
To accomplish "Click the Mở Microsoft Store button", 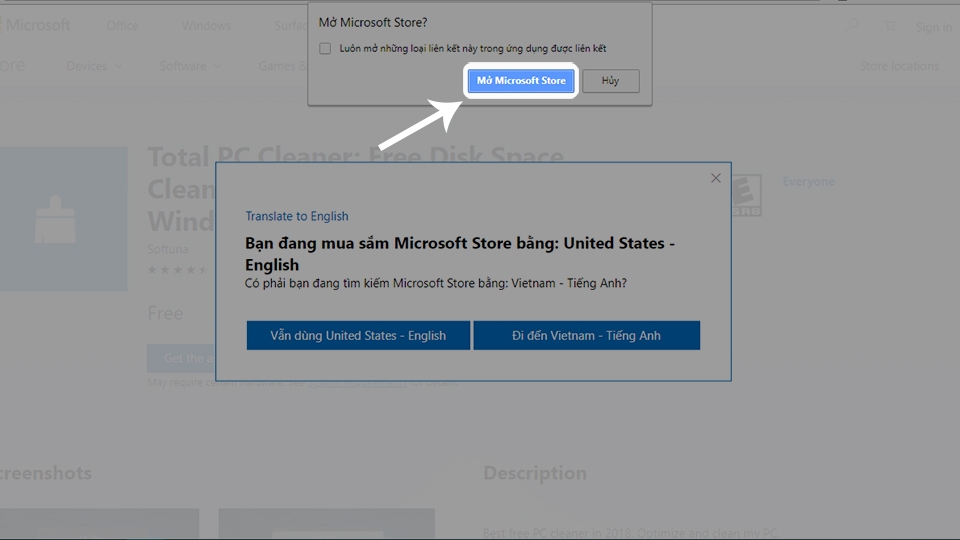I will click(x=521, y=81).
